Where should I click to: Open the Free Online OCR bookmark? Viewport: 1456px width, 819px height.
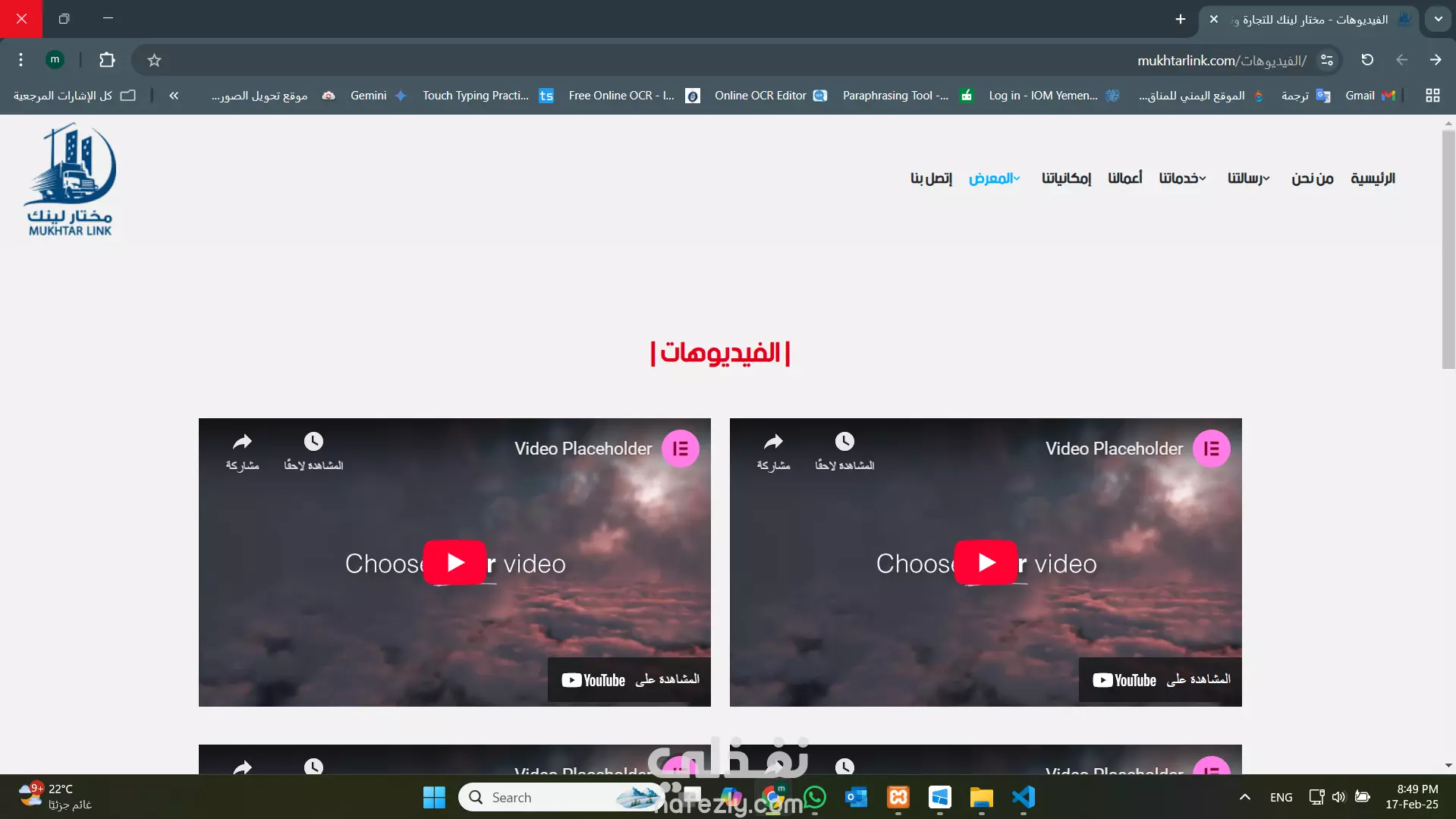634,96
